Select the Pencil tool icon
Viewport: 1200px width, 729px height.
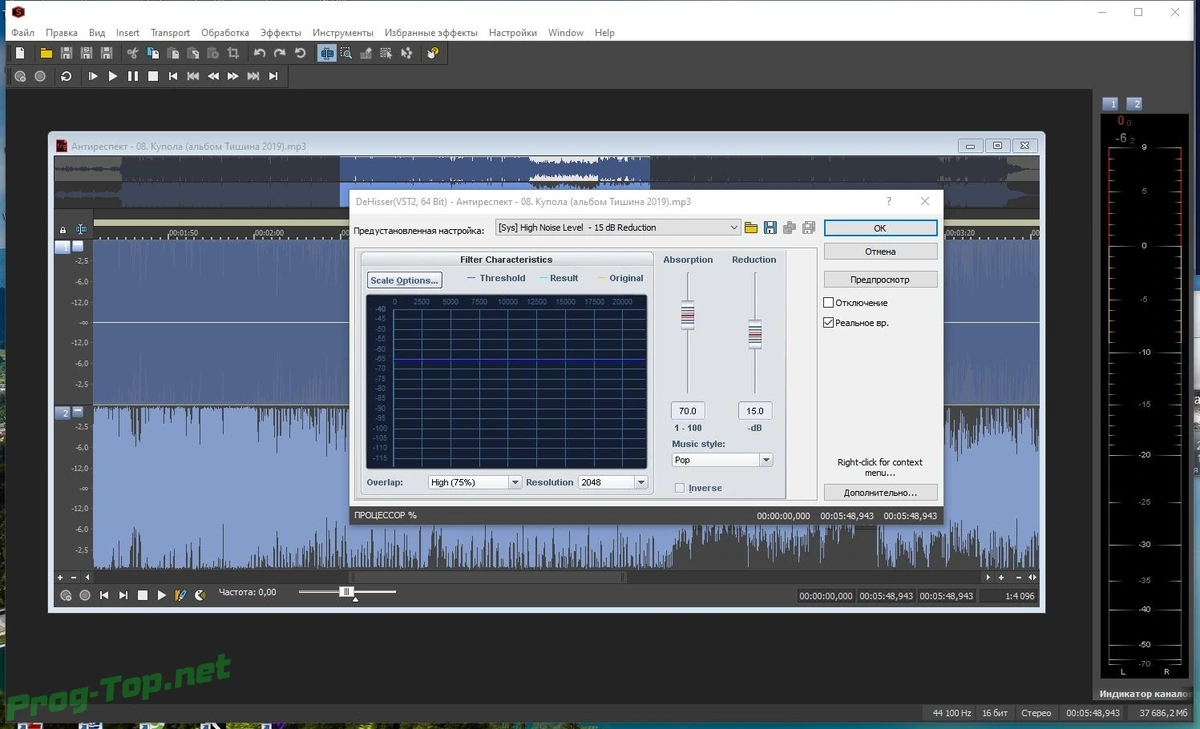coord(366,53)
